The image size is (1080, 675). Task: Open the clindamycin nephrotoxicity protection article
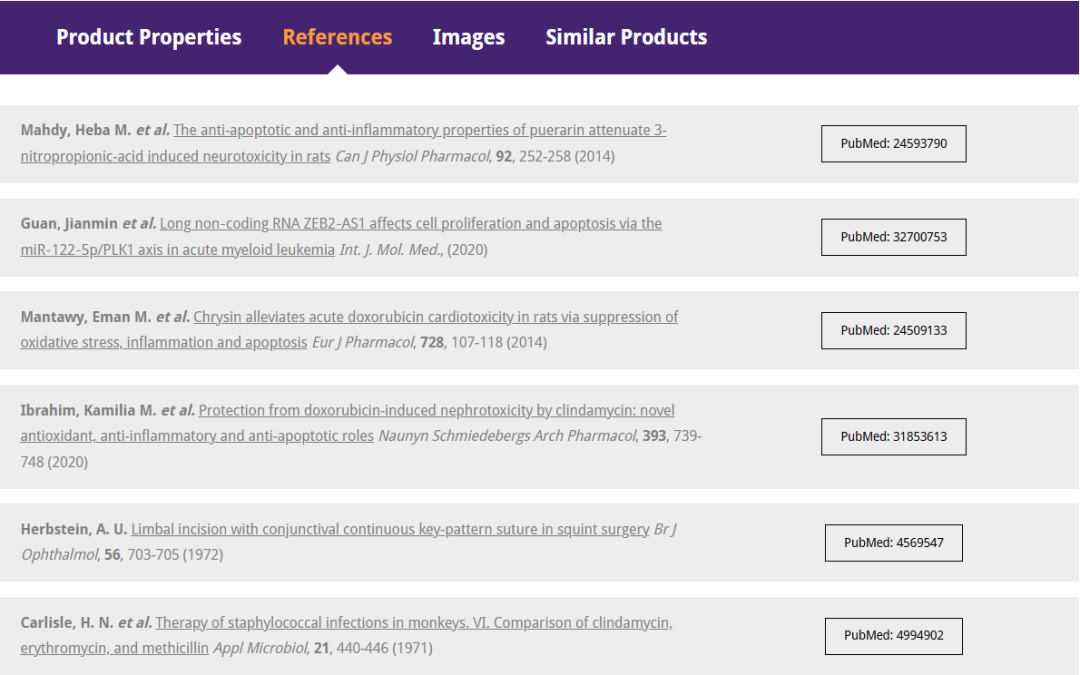click(x=436, y=411)
